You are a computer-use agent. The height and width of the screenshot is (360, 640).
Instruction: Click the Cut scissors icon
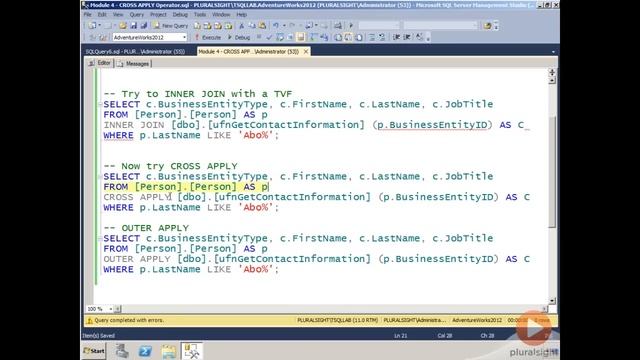241,26
